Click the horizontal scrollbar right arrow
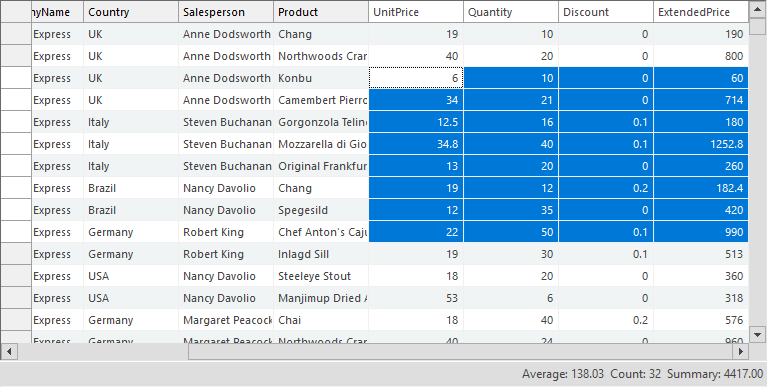The image size is (767, 387). [x=741, y=351]
